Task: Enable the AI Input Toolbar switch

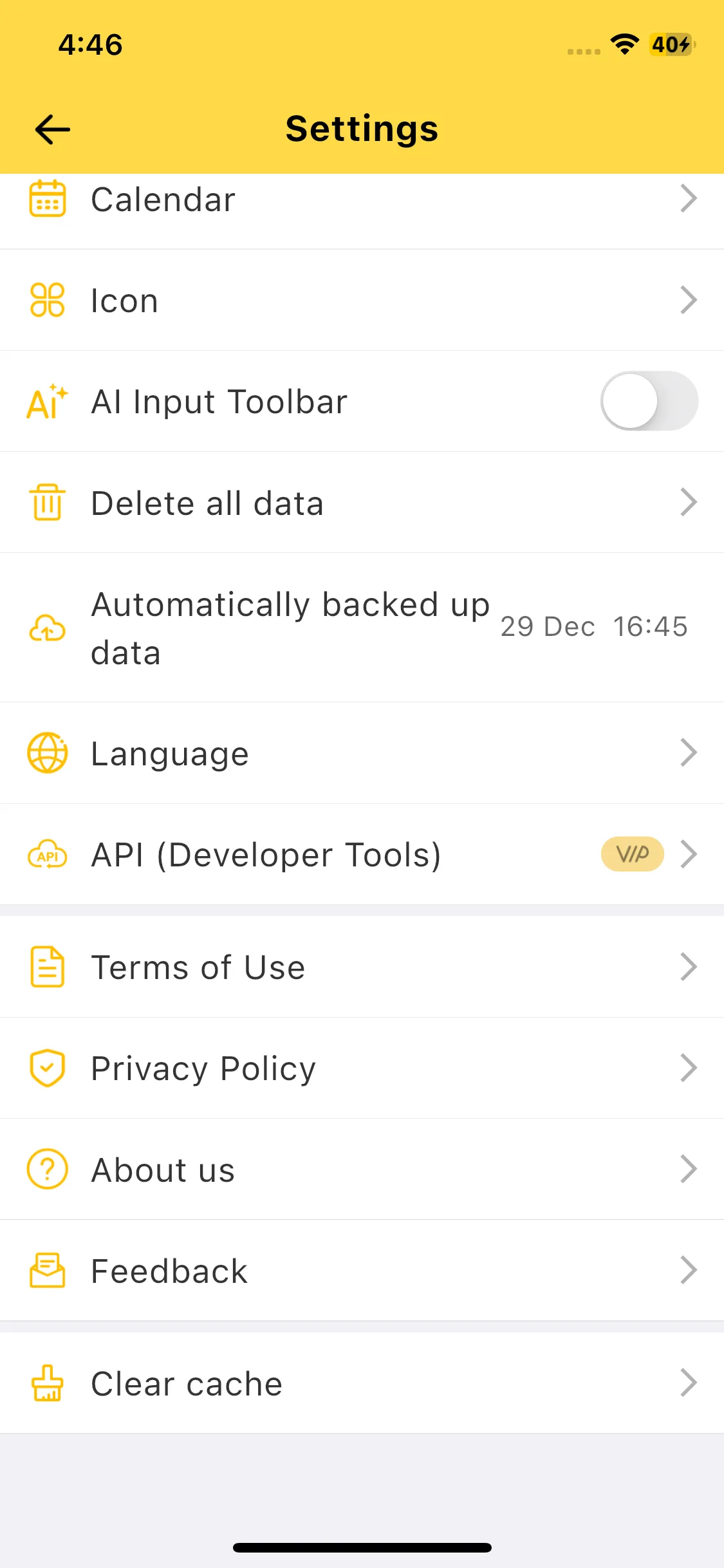Action: 649,401
